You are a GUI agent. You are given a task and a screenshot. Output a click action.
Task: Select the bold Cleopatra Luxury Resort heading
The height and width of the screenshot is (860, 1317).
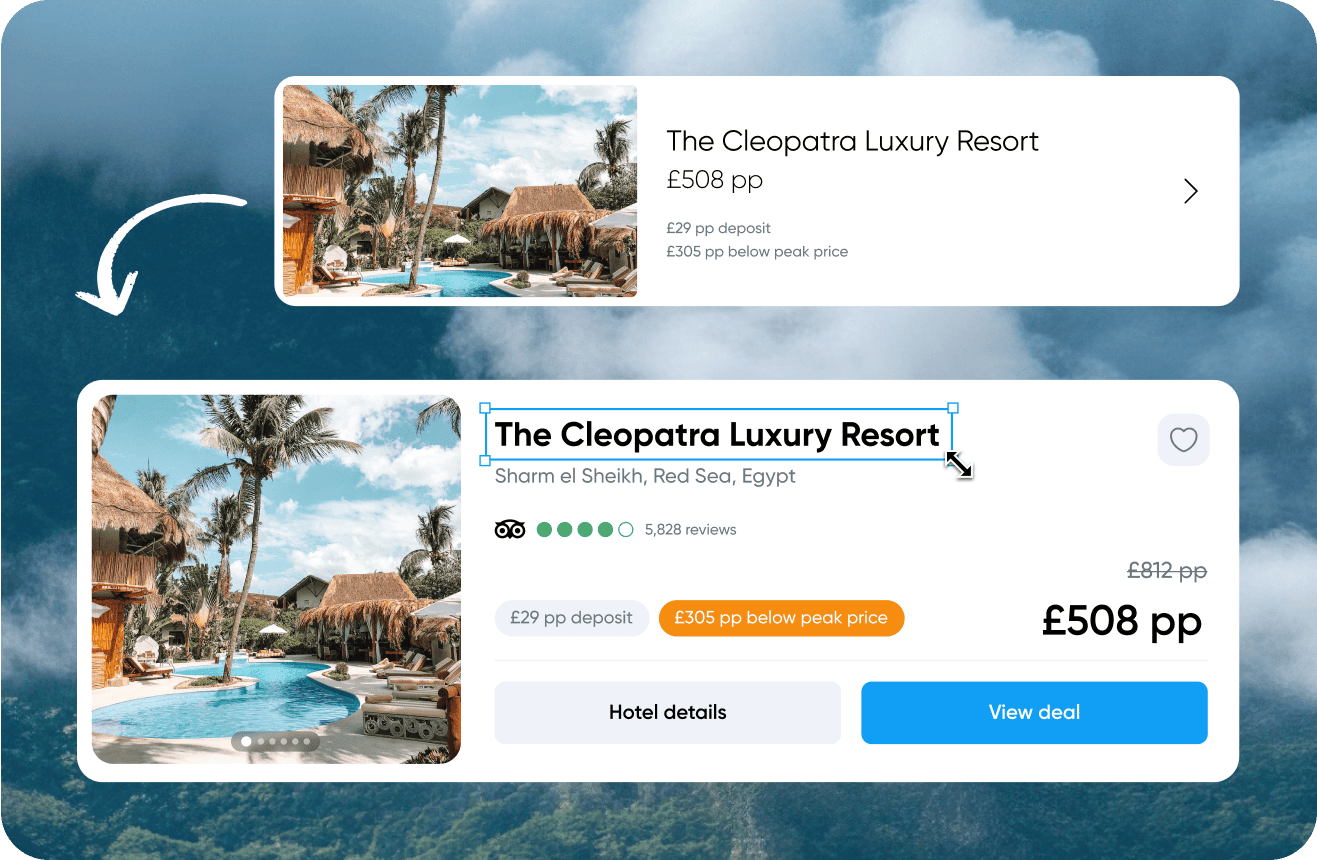point(717,435)
